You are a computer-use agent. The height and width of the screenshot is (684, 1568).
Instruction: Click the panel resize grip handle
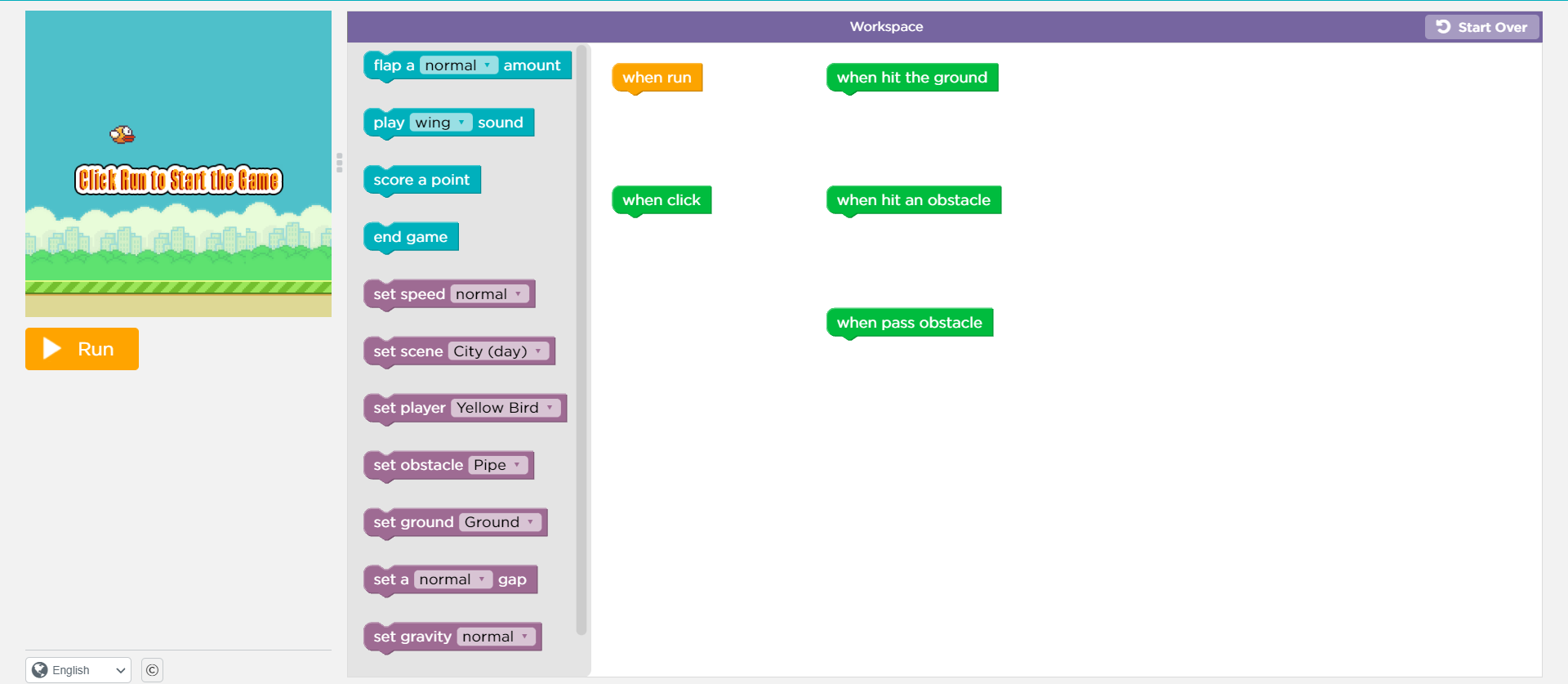pos(339,162)
